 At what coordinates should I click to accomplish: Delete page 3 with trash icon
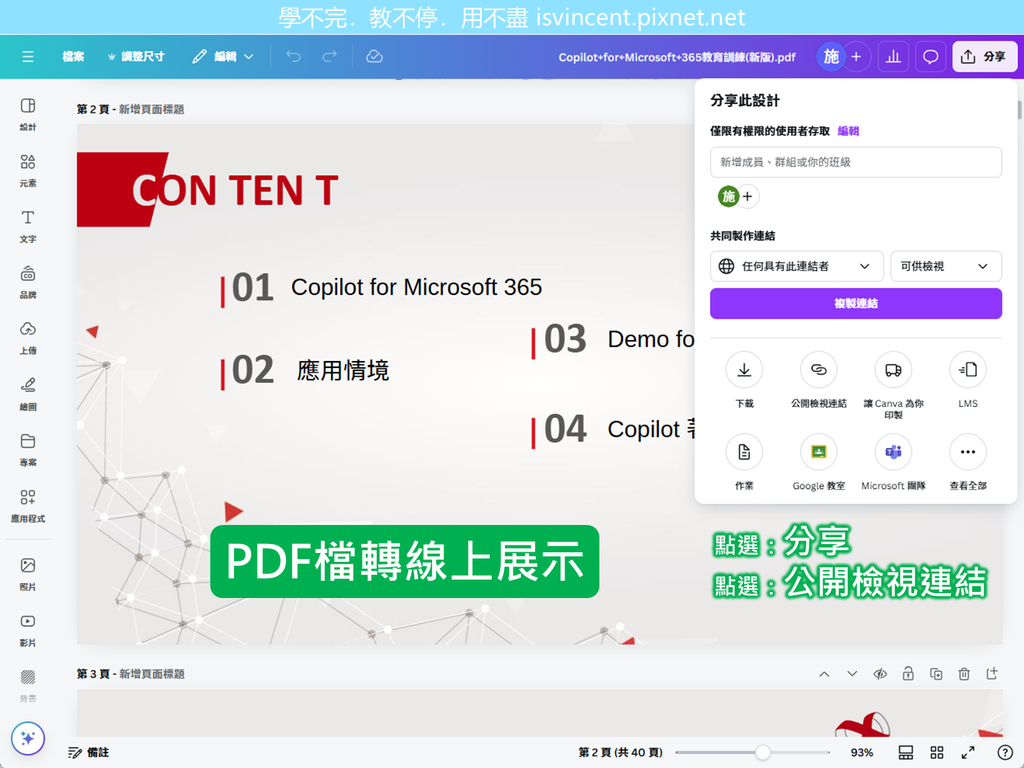click(964, 674)
